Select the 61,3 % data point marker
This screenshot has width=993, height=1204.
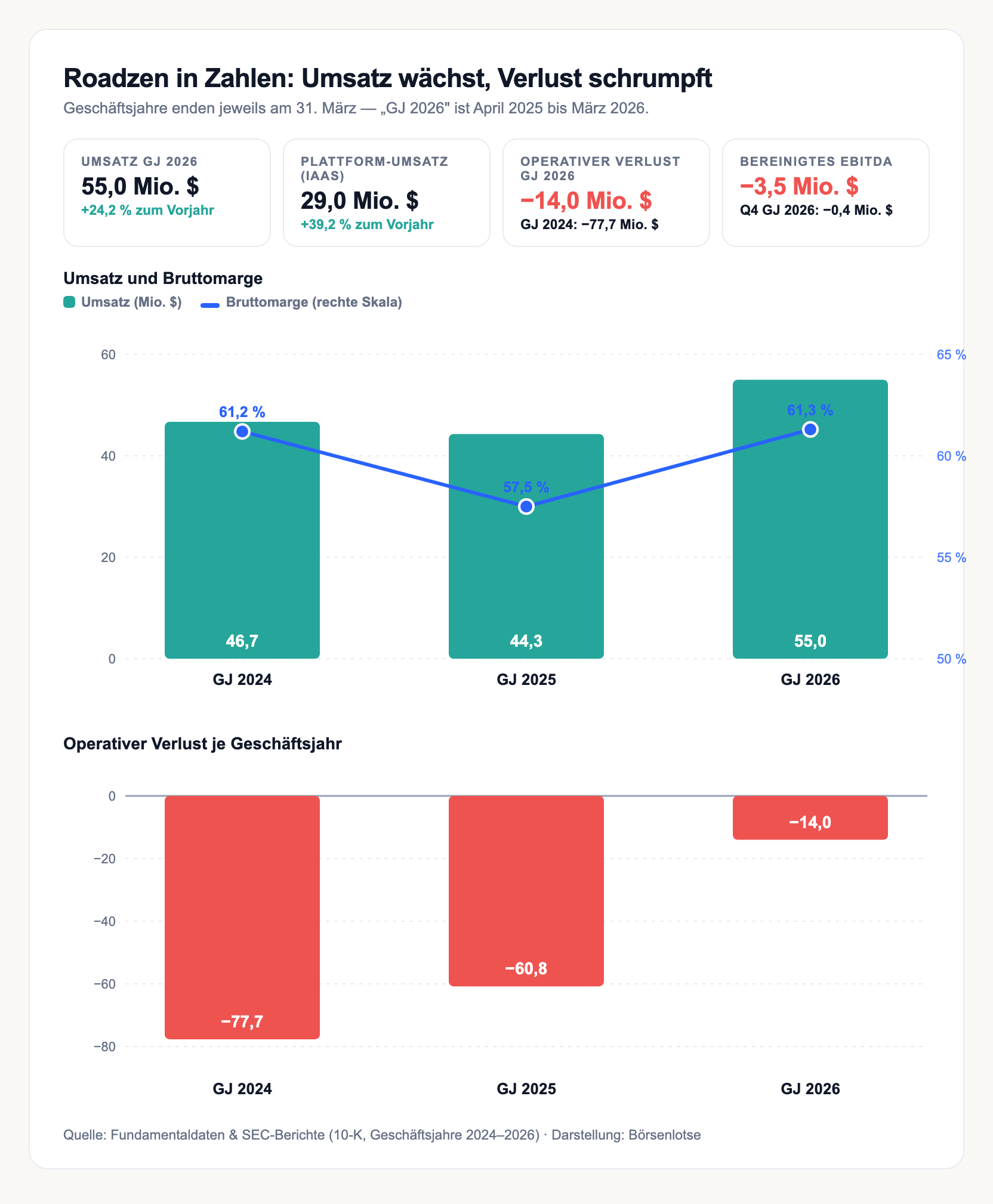coord(810,430)
